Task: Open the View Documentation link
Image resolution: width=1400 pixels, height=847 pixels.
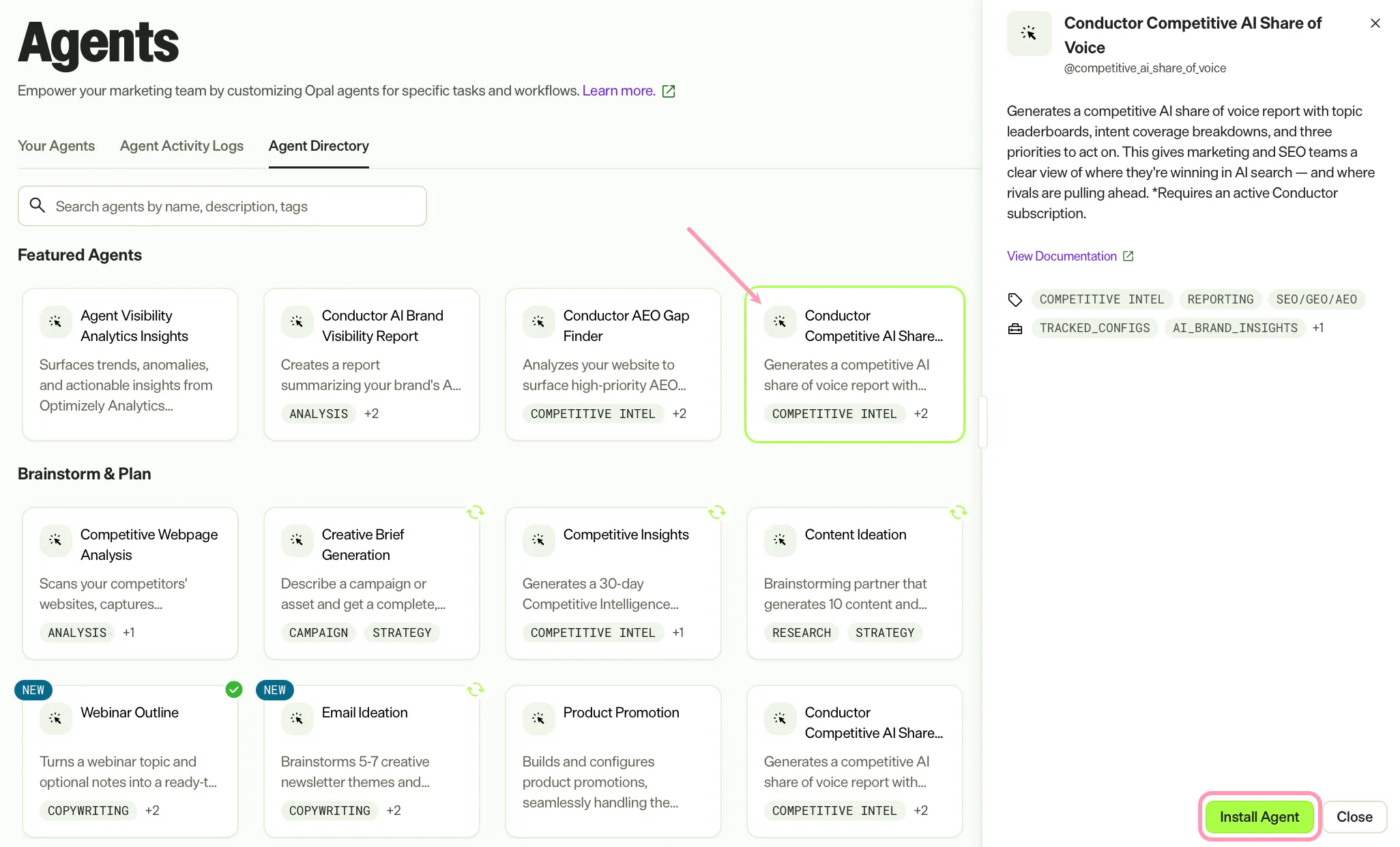Action: (1062, 256)
